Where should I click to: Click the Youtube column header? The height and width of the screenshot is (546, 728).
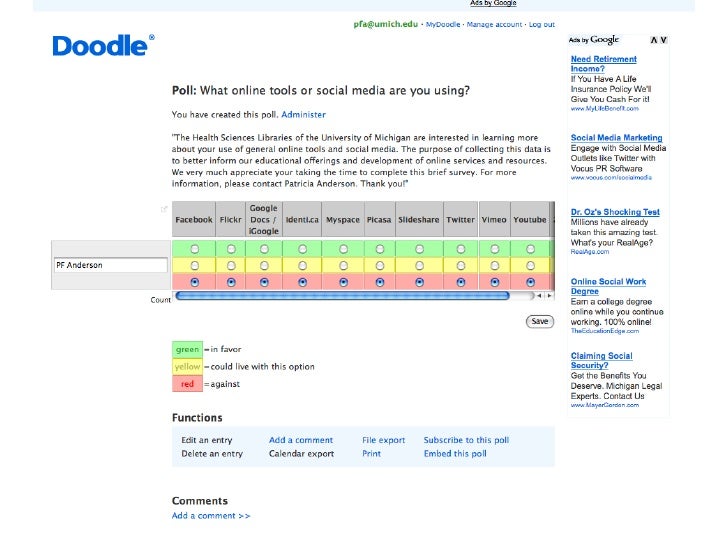pos(530,220)
